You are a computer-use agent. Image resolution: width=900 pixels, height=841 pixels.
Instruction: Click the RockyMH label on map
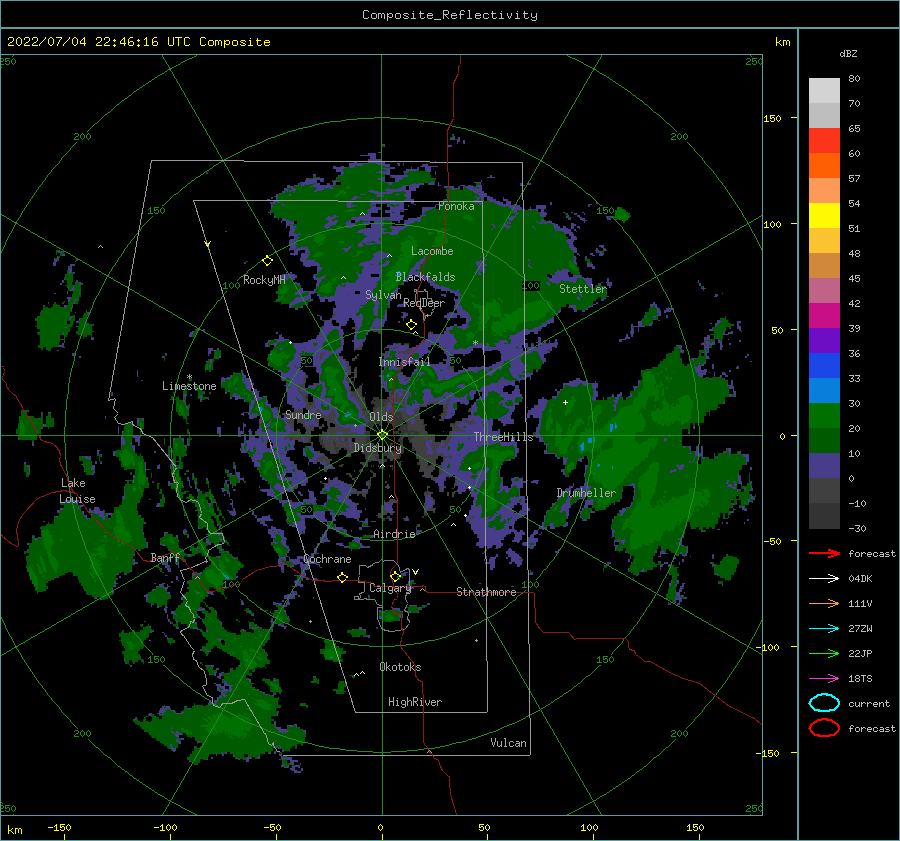pyautogui.click(x=264, y=280)
